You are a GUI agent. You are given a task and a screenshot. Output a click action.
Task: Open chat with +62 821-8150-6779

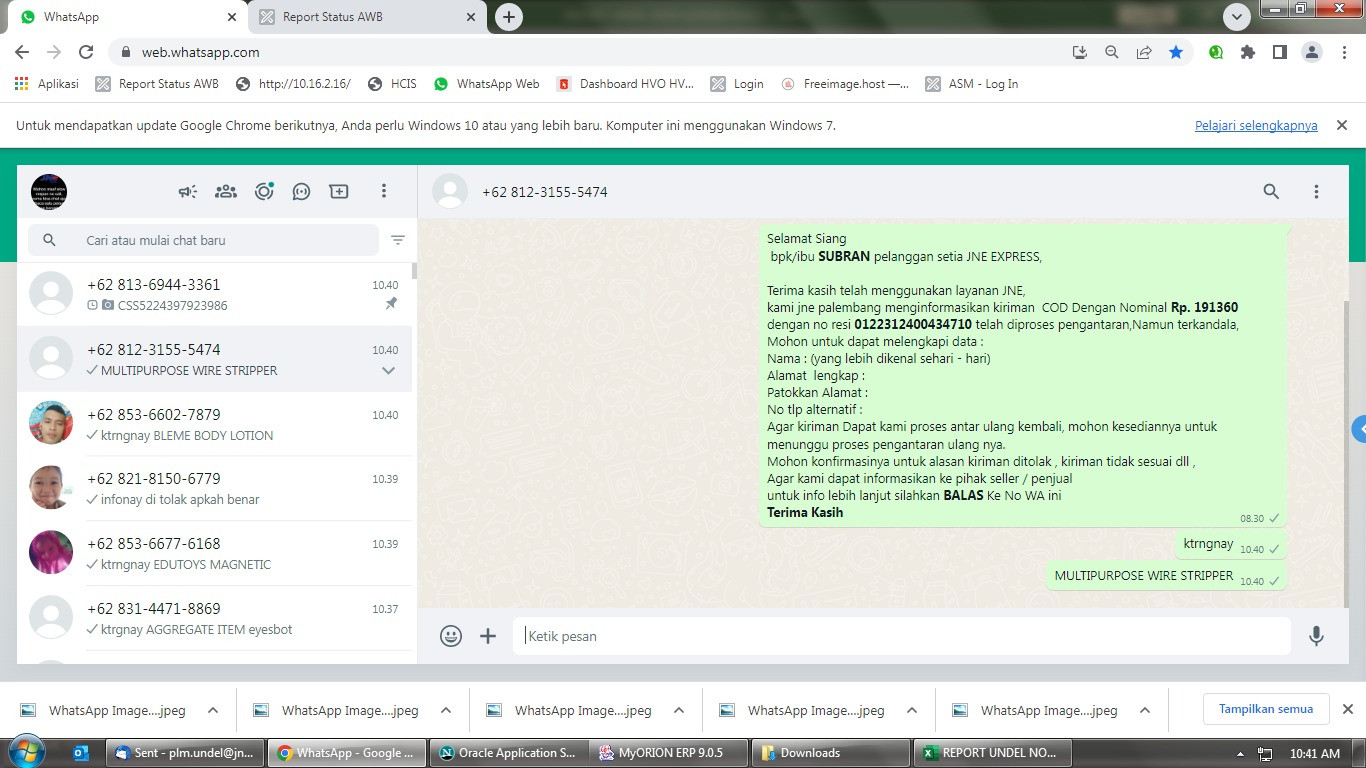pos(214,488)
